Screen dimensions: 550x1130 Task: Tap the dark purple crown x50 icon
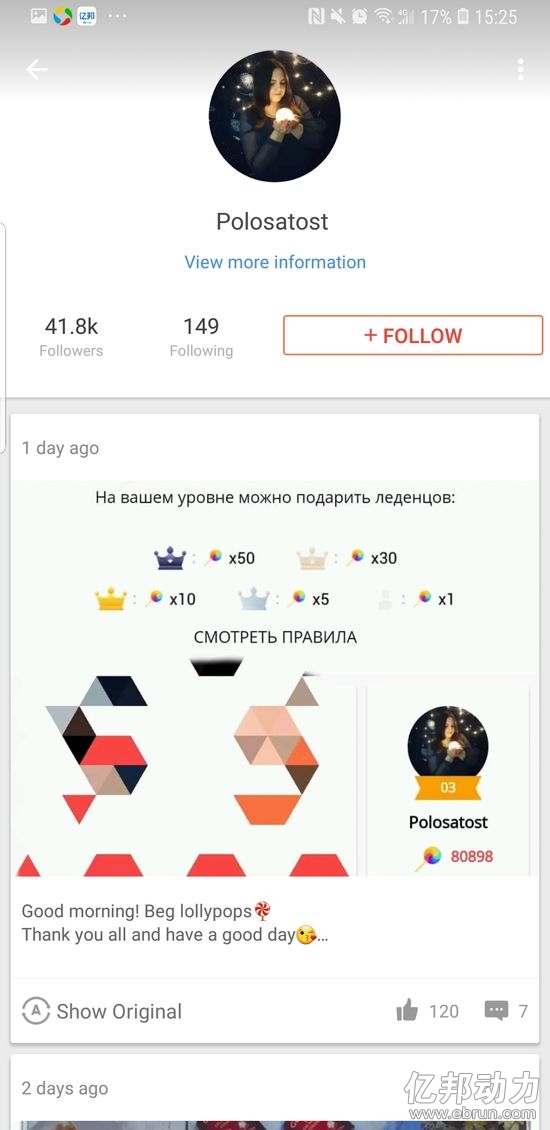(x=170, y=559)
